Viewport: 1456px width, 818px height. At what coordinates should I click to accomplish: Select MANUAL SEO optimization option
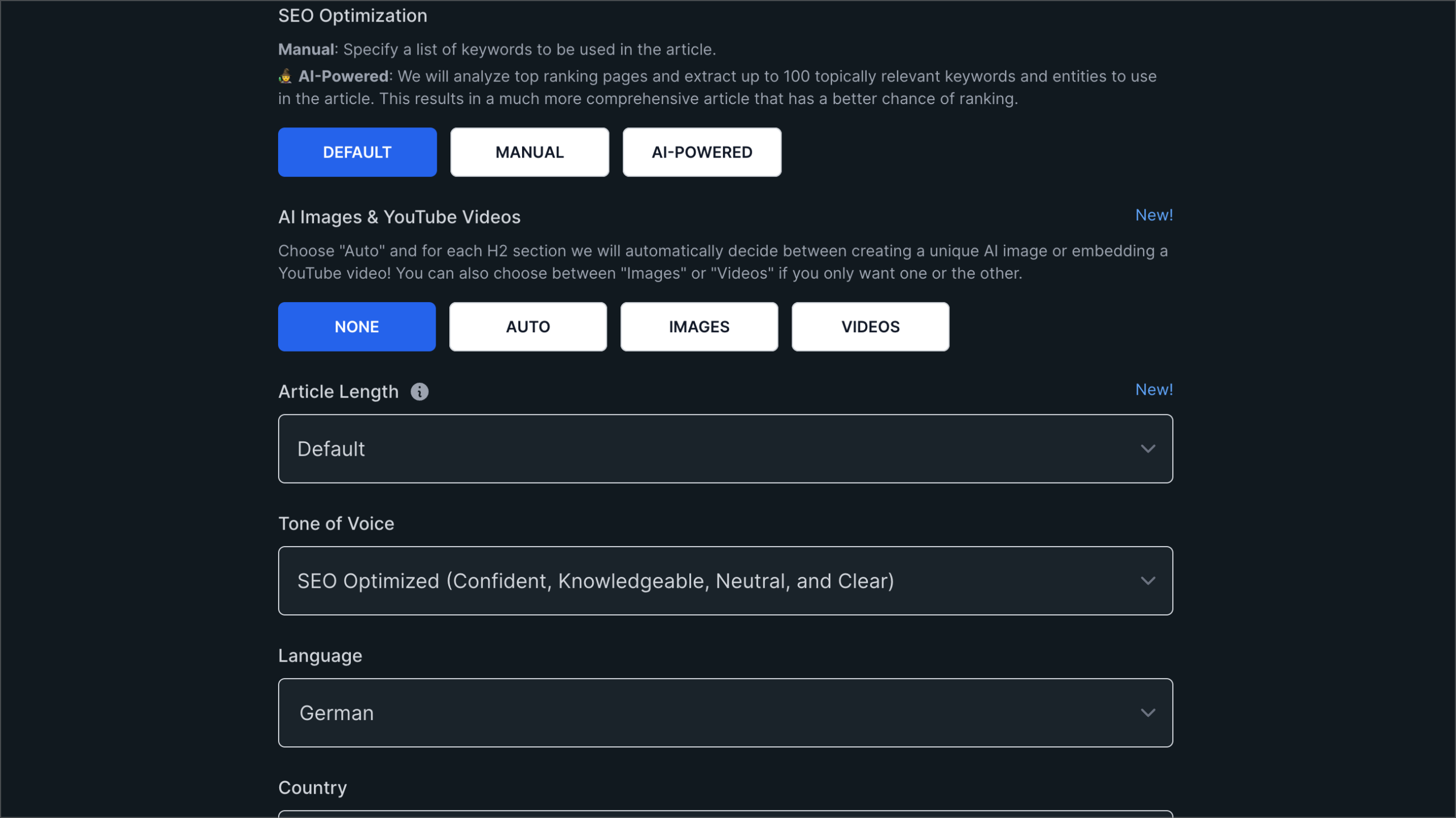point(530,152)
